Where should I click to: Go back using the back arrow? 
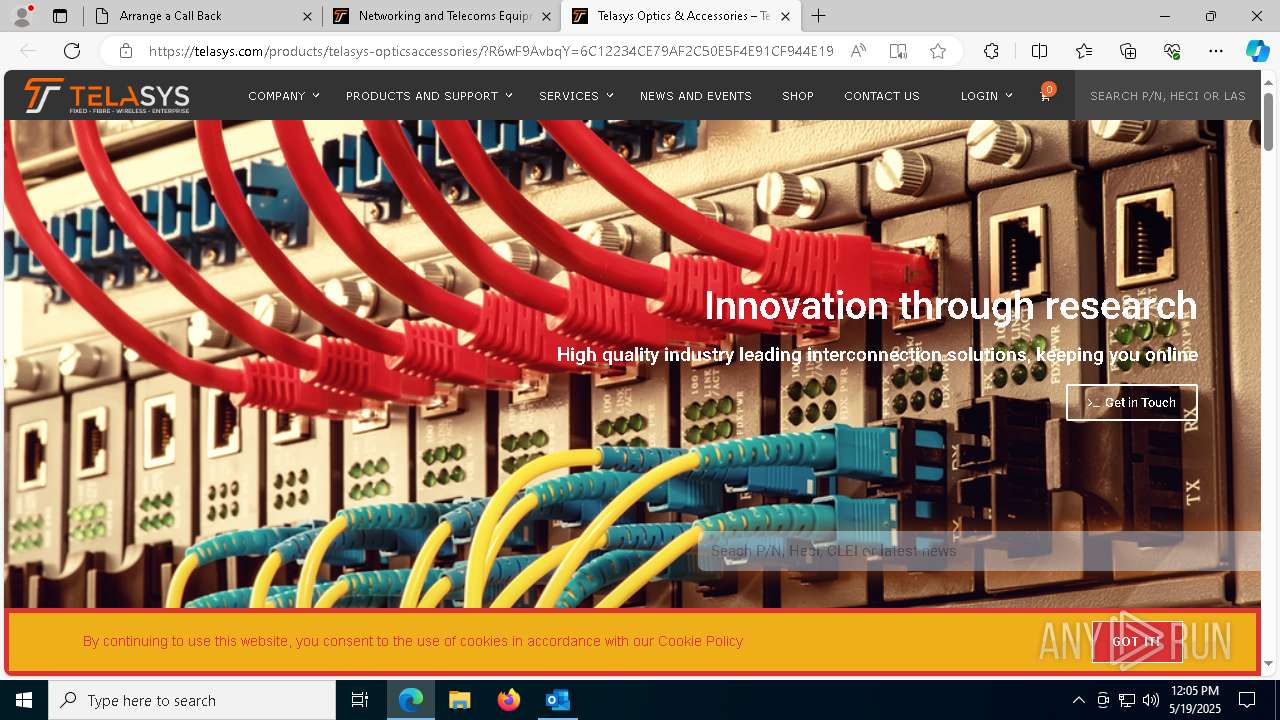(x=28, y=51)
